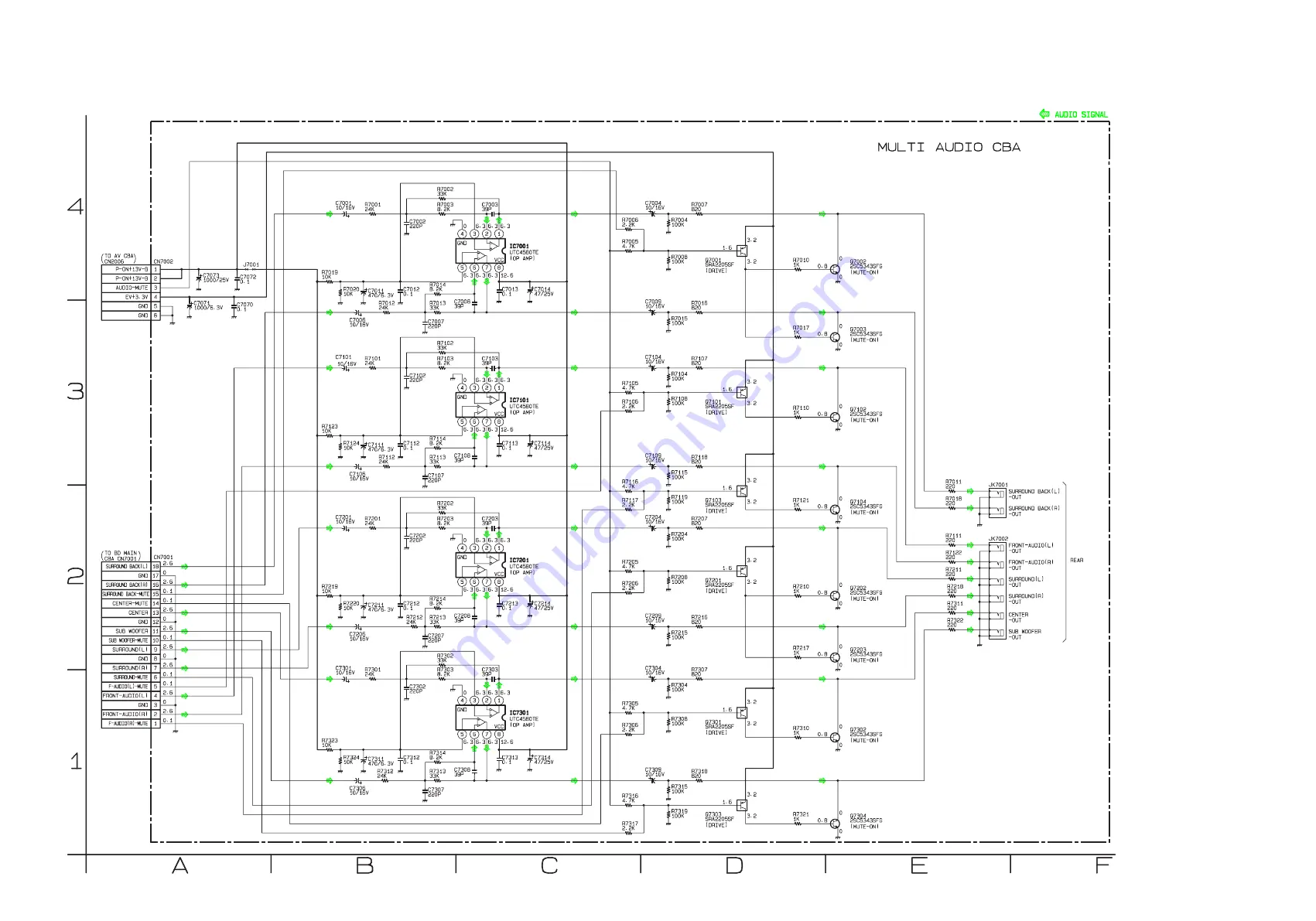Click the "C7071" capacitor label
Image resolution: width=1316 pixels, height=921 pixels.
click(x=202, y=302)
